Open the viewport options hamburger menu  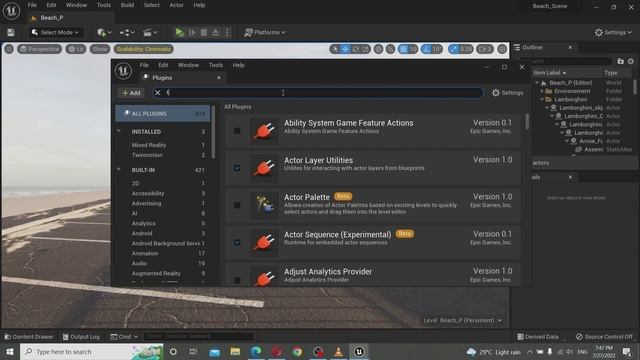pos(9,49)
